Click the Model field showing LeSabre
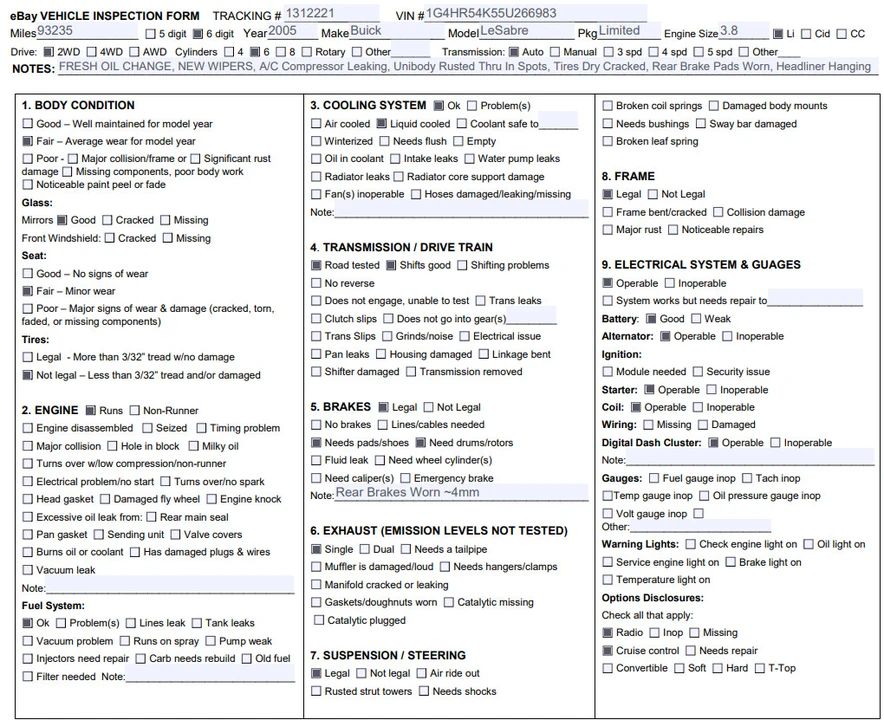The image size is (884, 720). 525,31
